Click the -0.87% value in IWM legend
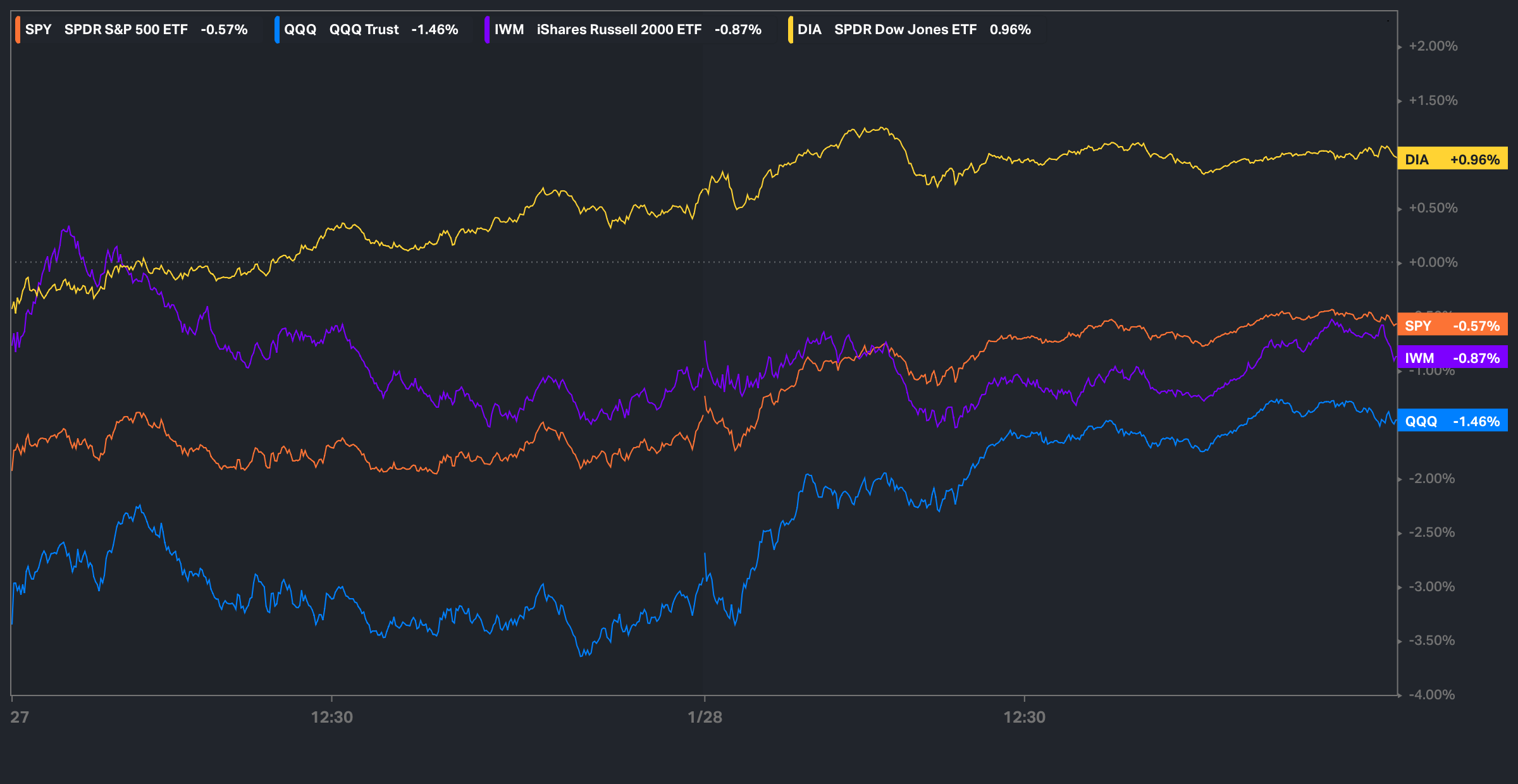This screenshot has height=784, width=1518. [738, 30]
